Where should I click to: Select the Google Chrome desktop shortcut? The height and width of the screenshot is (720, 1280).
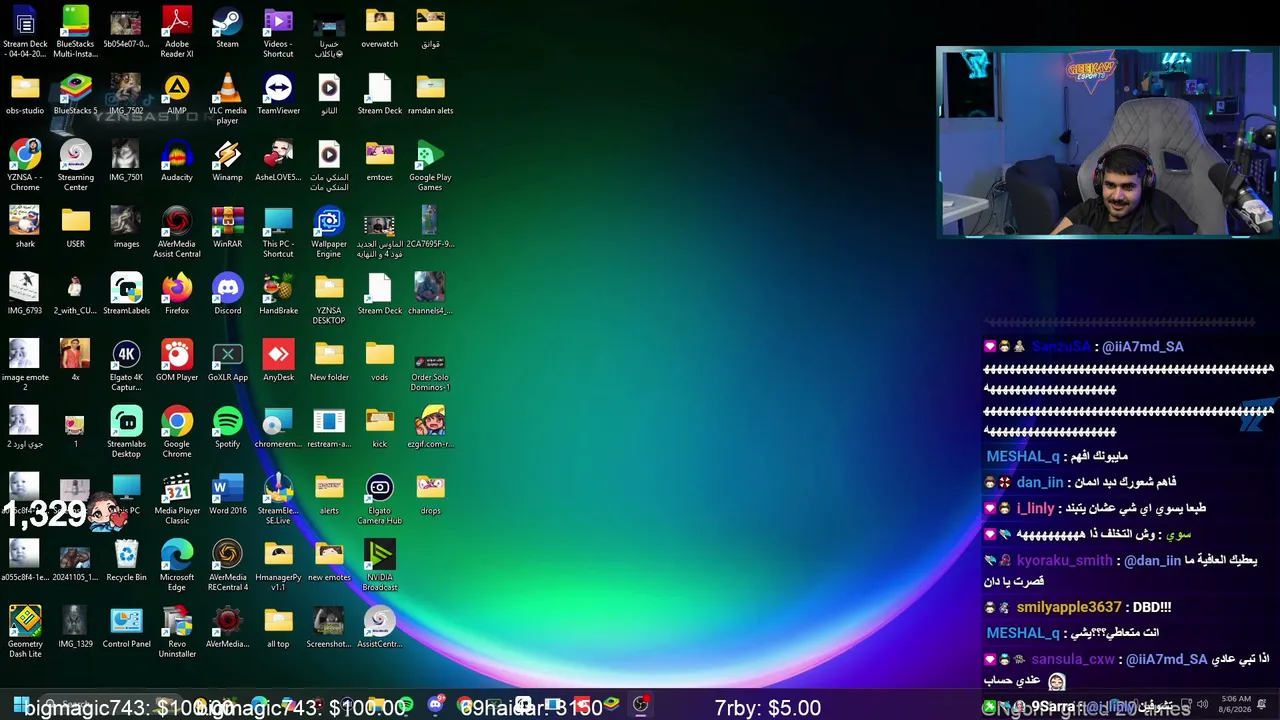[177, 433]
